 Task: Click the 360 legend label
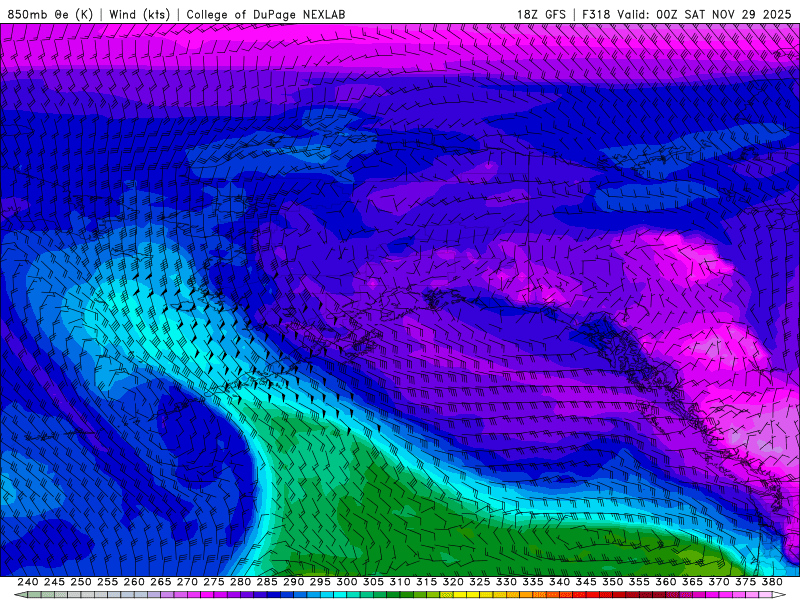click(666, 582)
